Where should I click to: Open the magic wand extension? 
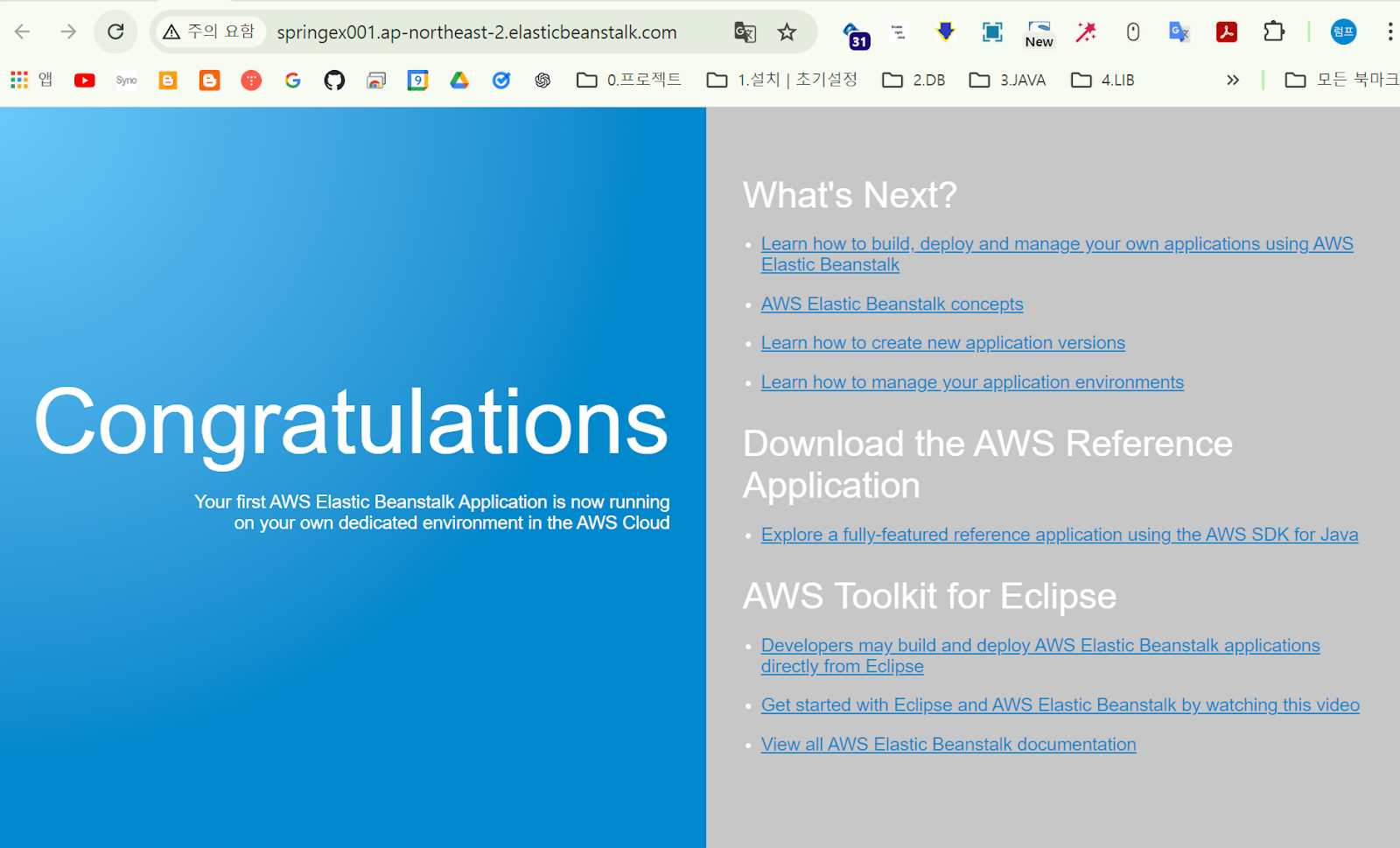[x=1086, y=32]
